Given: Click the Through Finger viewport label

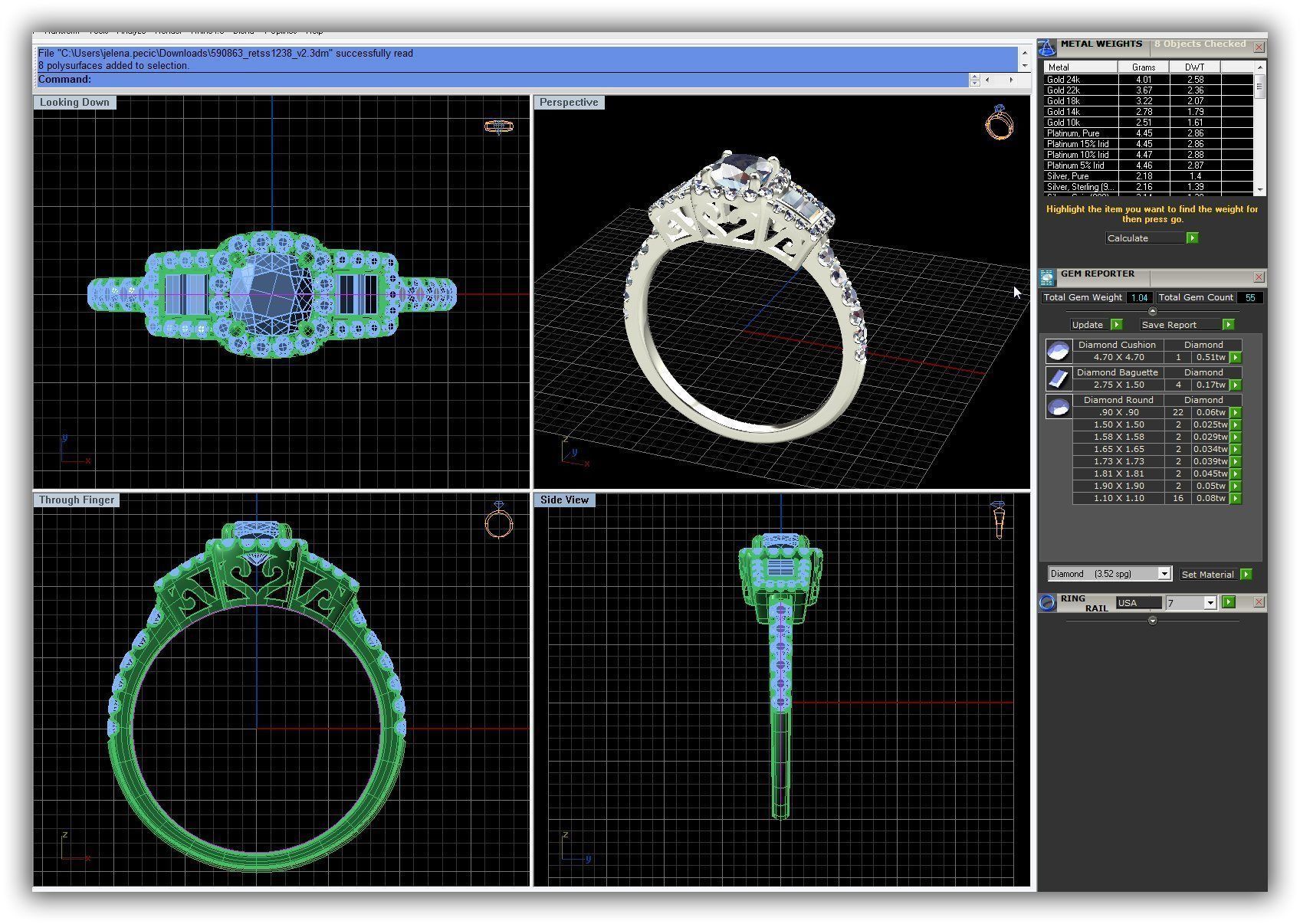Looking at the screenshot, I should click(77, 500).
